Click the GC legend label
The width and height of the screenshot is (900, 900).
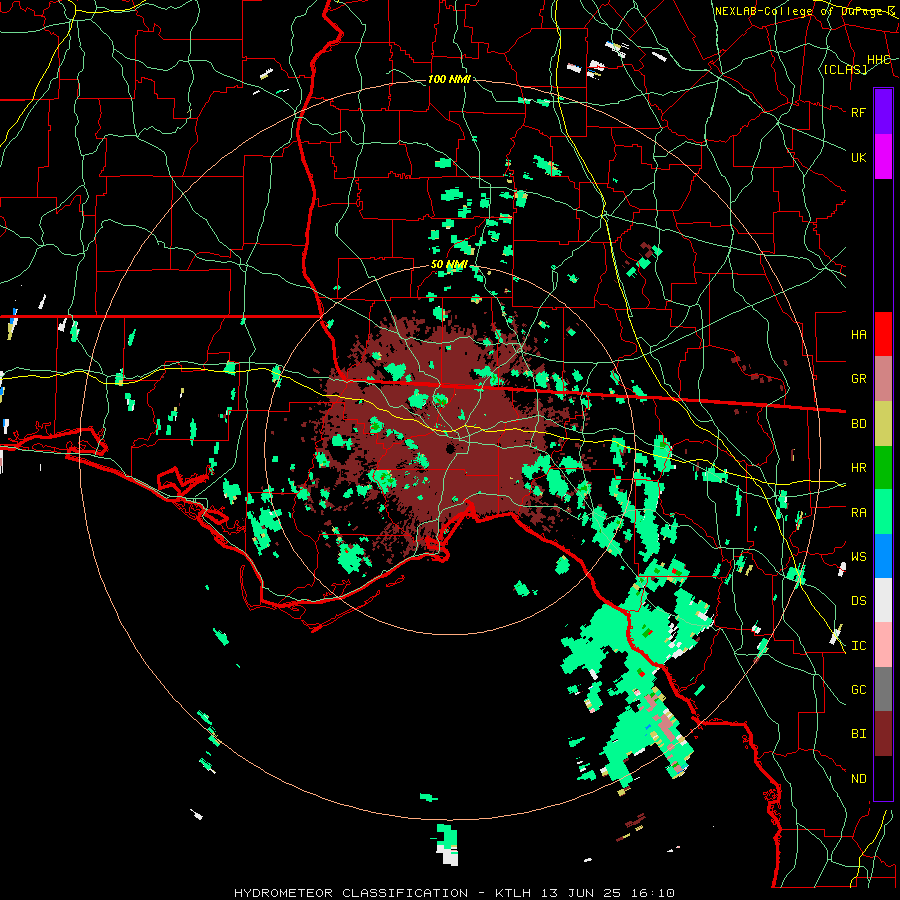click(x=859, y=690)
